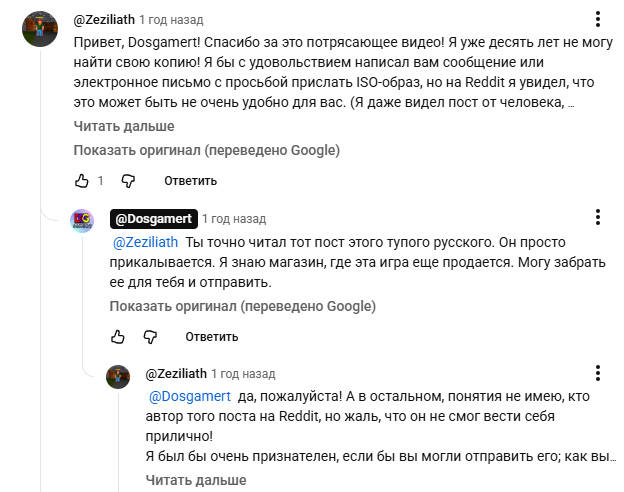This screenshot has width=624, height=492.
Task: Expand the top comment with 'Читать дальше'
Action: click(124, 126)
